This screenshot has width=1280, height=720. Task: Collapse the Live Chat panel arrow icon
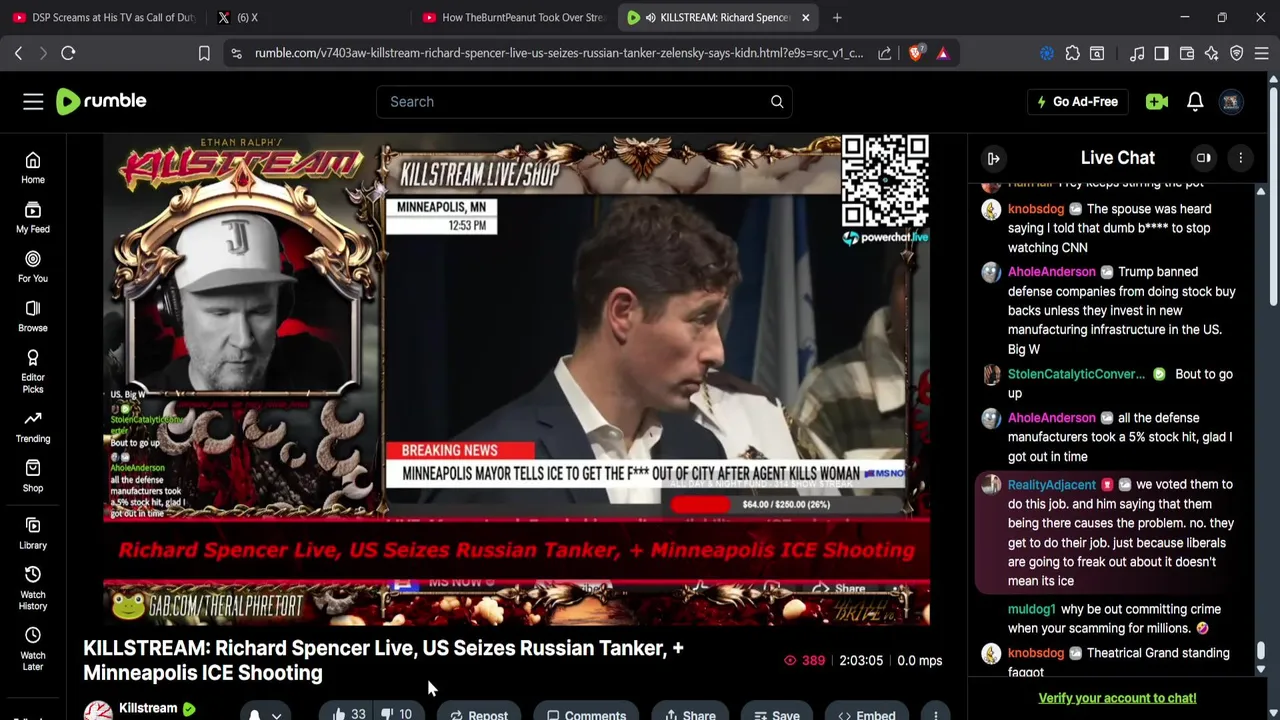coord(994,158)
